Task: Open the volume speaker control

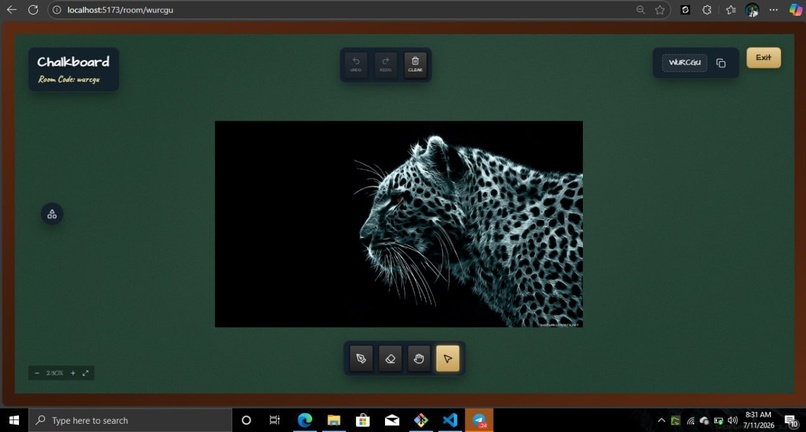Action: point(733,421)
